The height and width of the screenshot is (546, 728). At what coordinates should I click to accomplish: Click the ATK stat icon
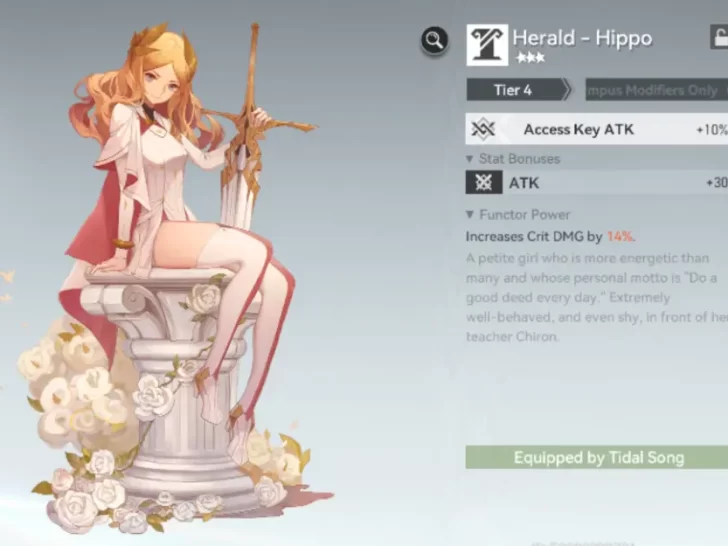(x=484, y=182)
